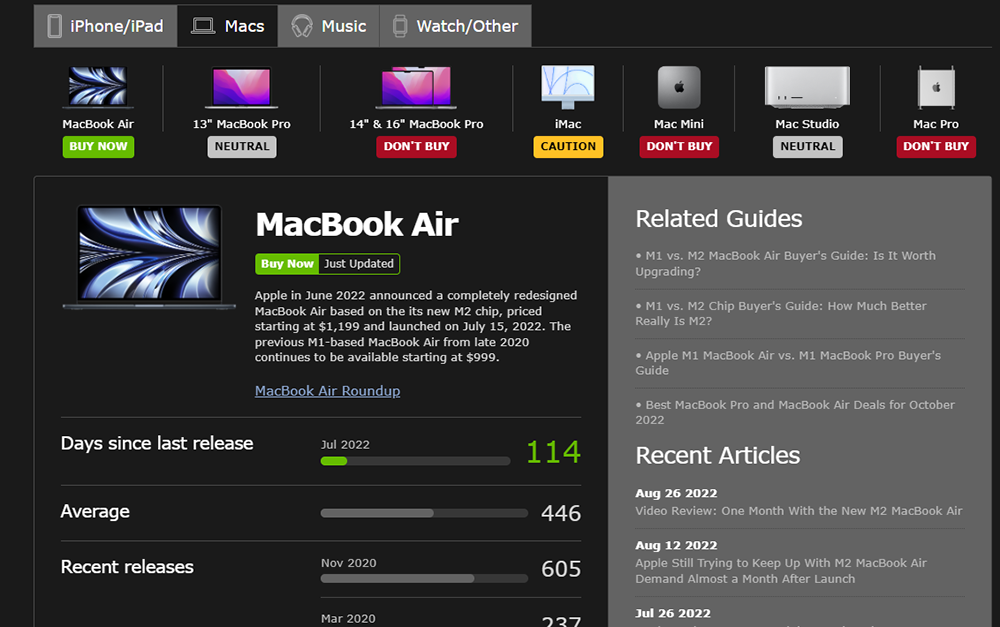
Task: Open M1 MacBook Air vs. M1 MacBook Pro guide
Action: 788,363
